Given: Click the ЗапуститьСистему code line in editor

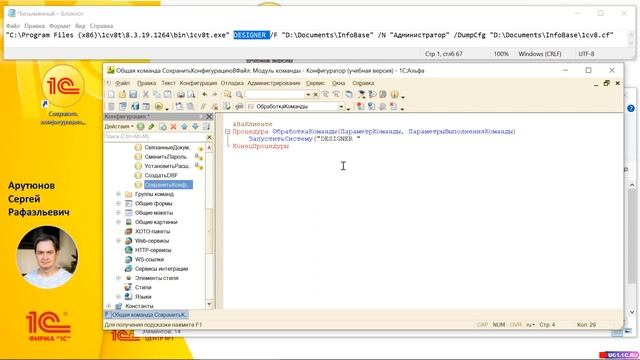Looking at the screenshot, I should 304,139.
